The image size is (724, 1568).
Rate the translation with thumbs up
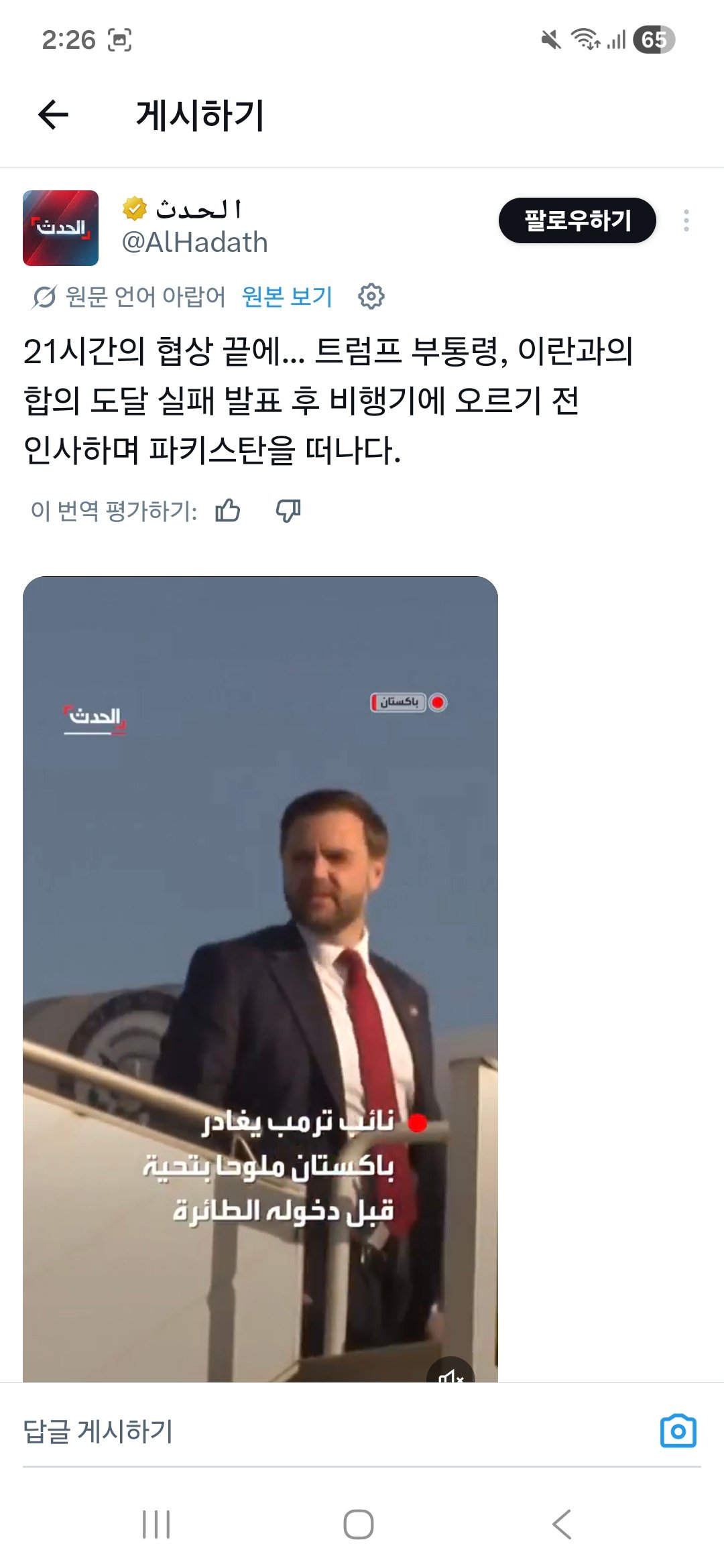(x=228, y=511)
